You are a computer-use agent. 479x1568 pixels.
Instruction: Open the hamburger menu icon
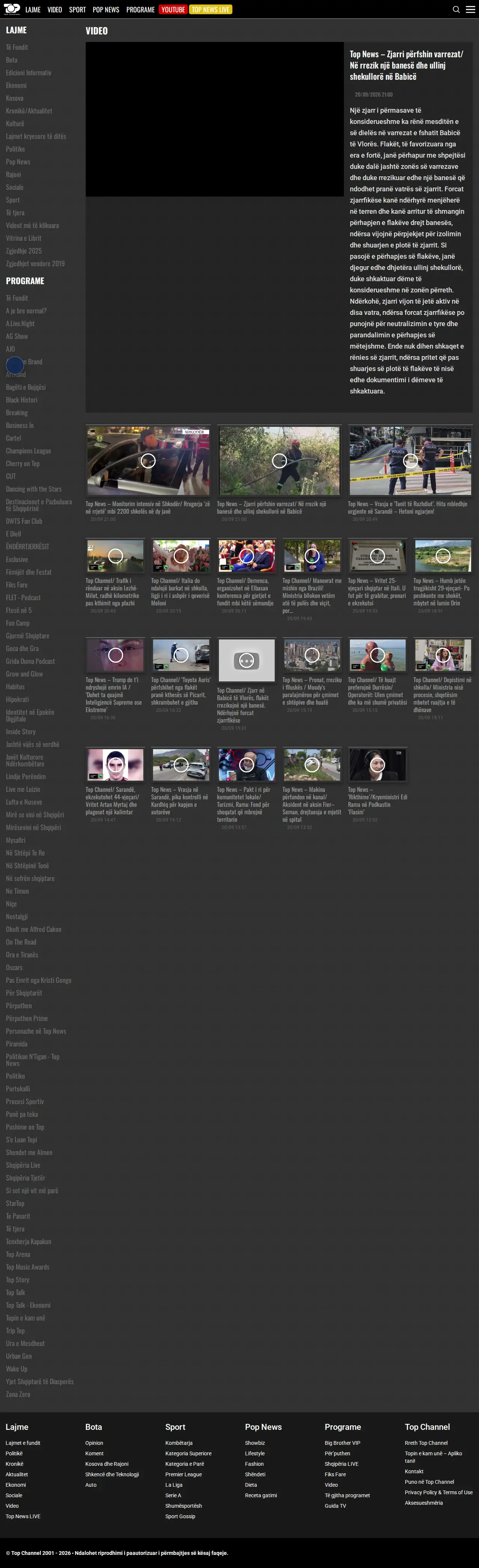tap(470, 9)
